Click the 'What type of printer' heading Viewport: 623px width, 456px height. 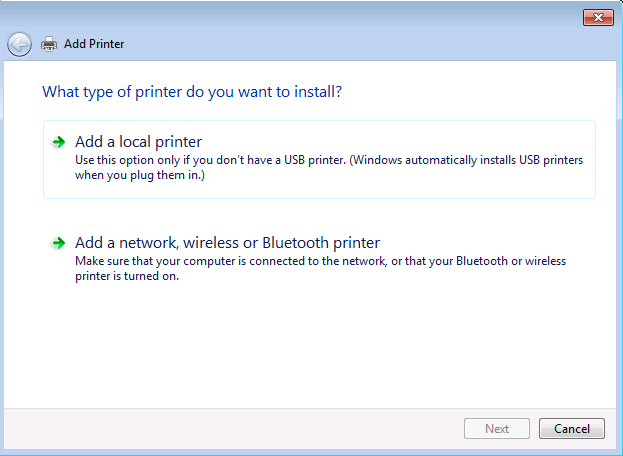[192, 92]
